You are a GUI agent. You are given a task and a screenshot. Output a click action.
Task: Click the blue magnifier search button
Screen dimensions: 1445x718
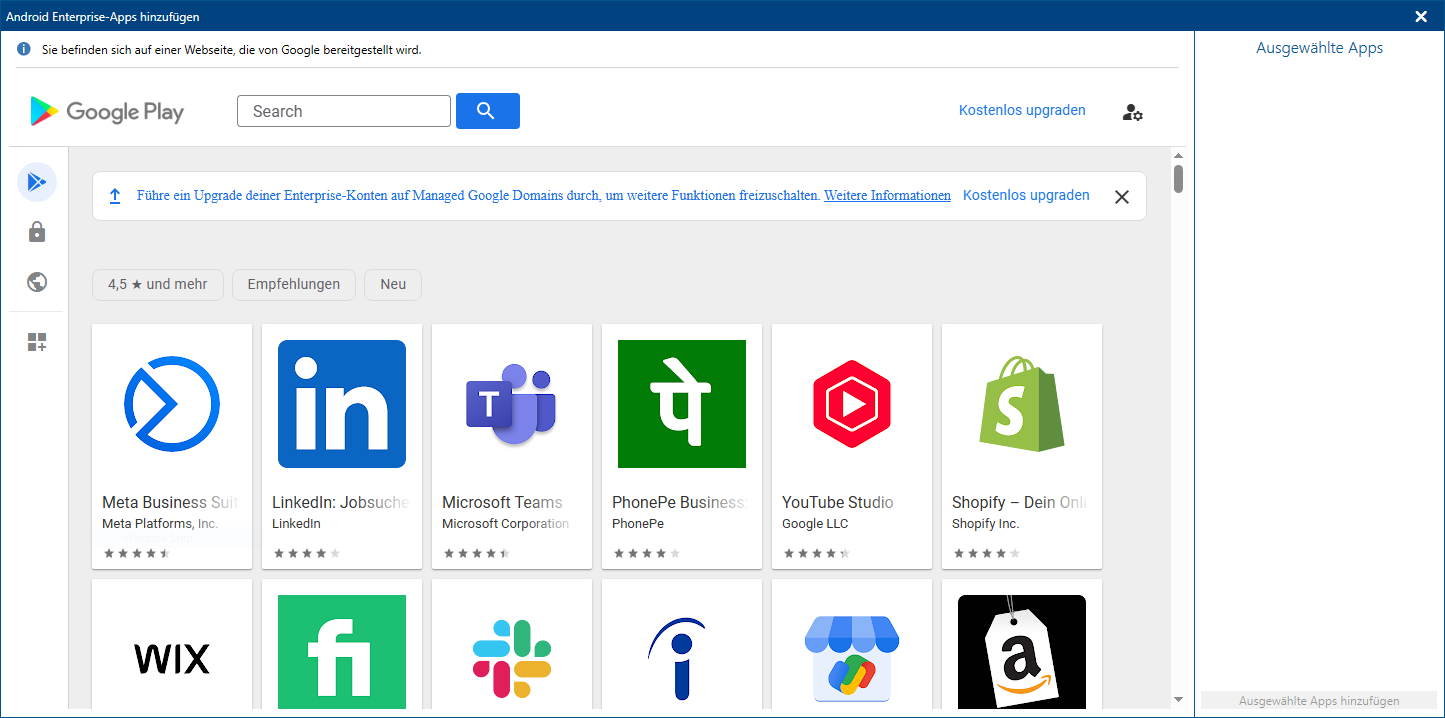coord(487,111)
